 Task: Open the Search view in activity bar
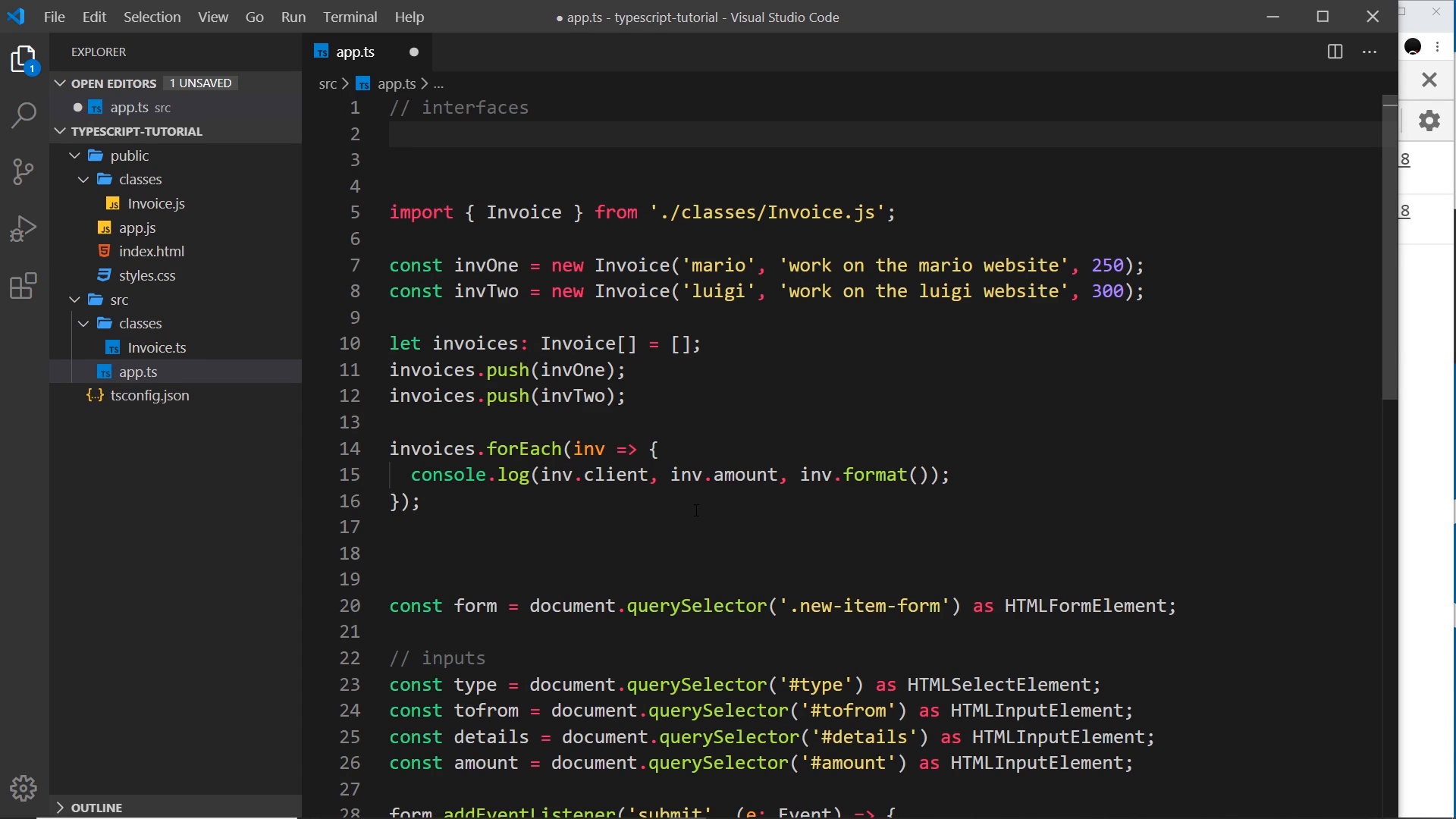[24, 115]
